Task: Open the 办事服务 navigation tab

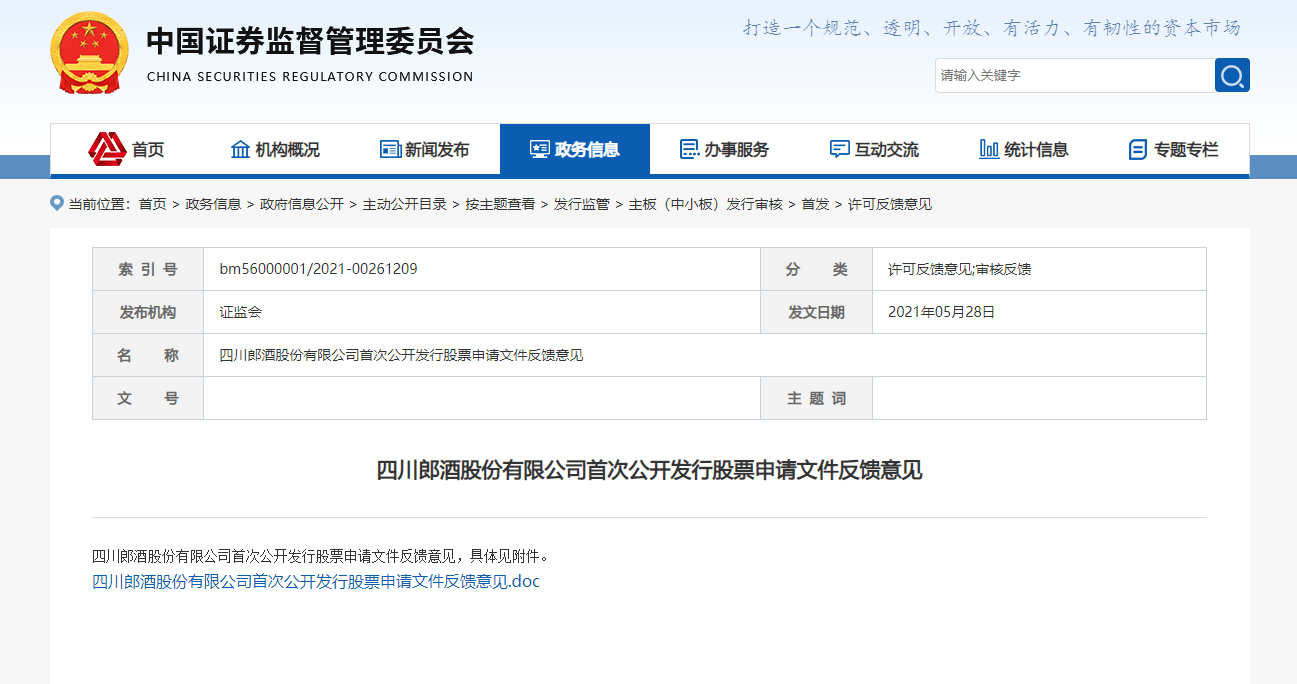Action: pyautogui.click(x=725, y=149)
